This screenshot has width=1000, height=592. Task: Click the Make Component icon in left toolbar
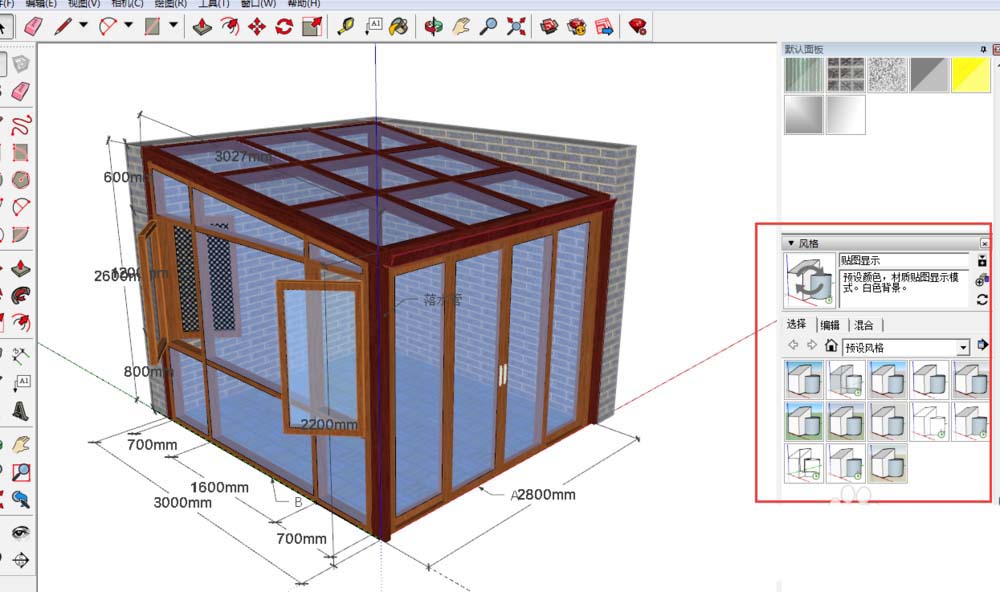pyautogui.click(x=21, y=64)
